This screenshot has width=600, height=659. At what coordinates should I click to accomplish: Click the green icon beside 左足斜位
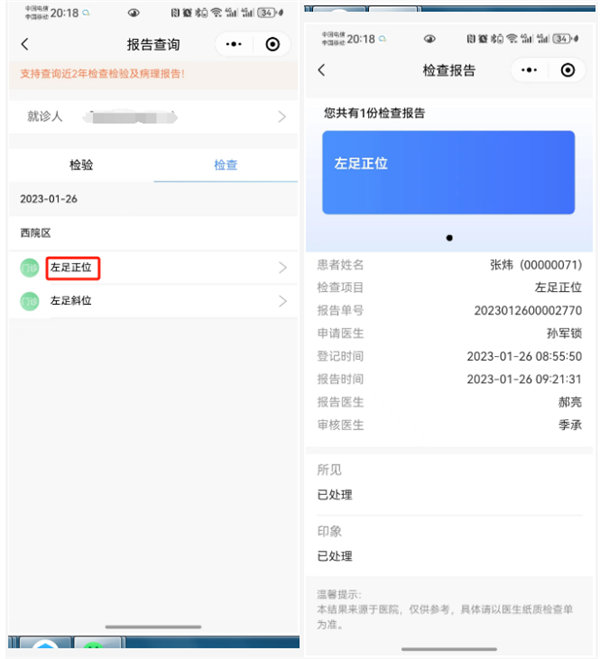[30, 301]
